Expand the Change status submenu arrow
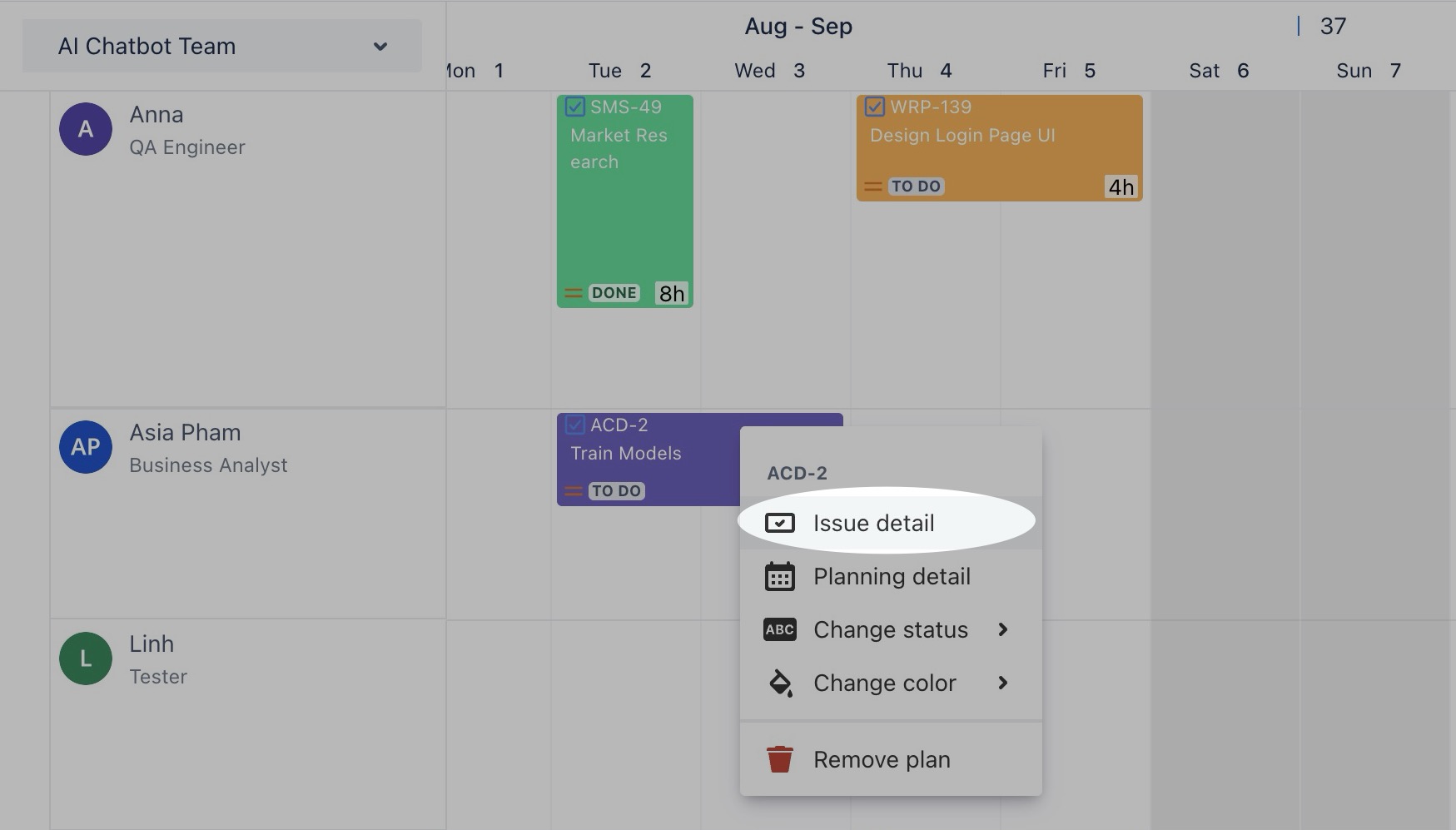The height and width of the screenshot is (830, 1456). [x=1003, y=629]
